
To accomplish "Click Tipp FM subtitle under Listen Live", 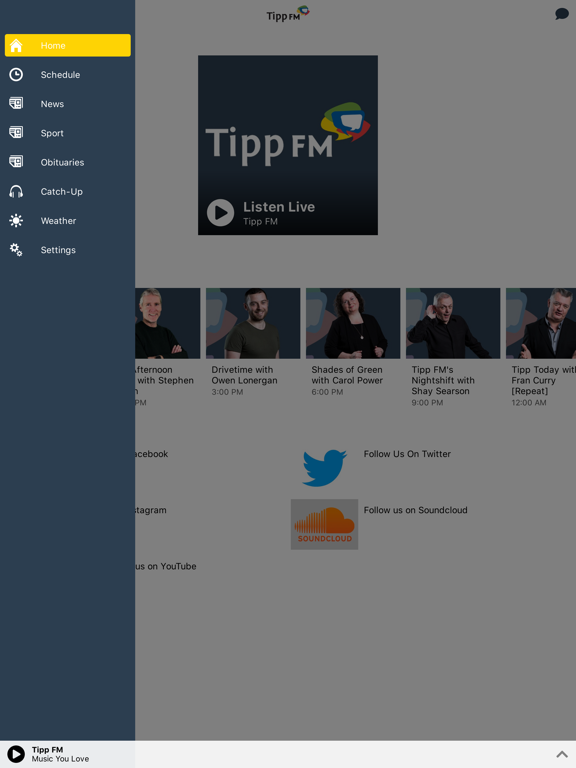I will point(260,221).
